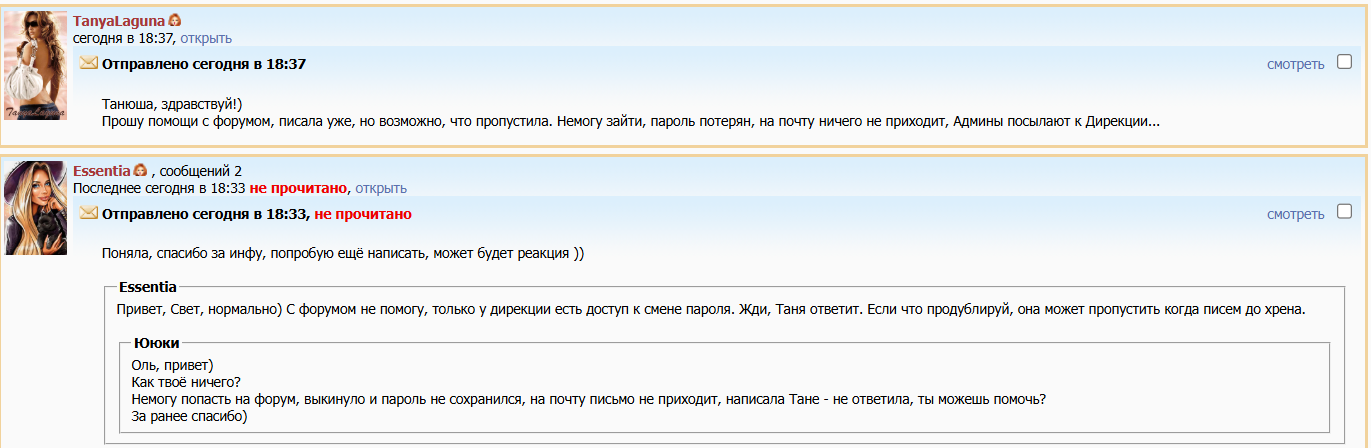Click the user status icon beside Essentia
This screenshot has width=1371, height=448.
140,171
